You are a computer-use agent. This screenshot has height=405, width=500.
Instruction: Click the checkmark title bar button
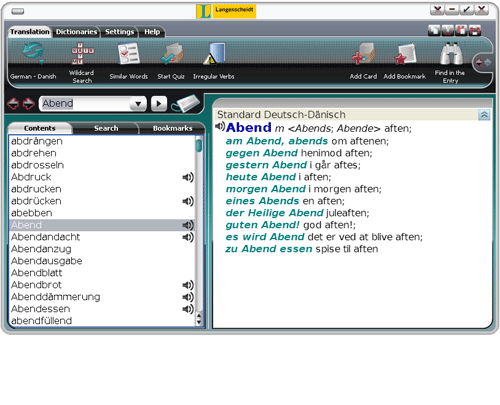pos(466,10)
